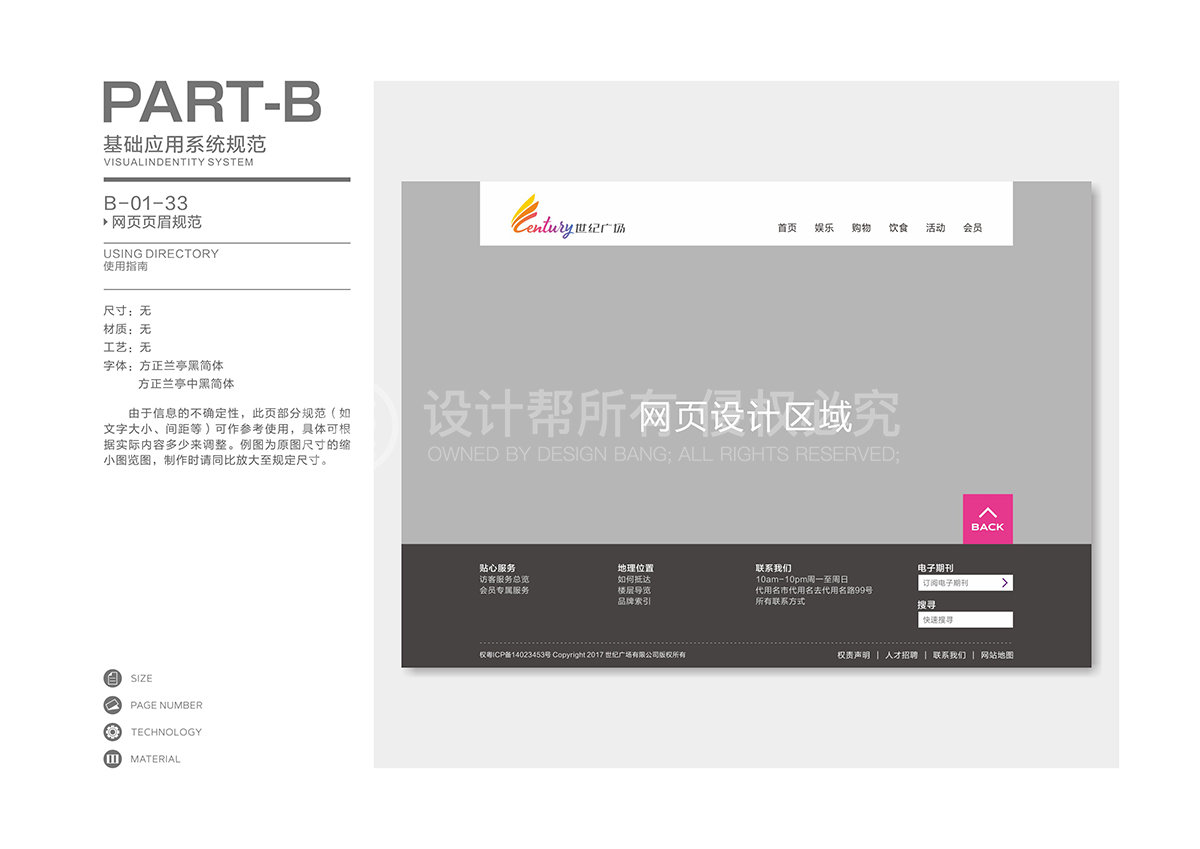Click the 基础应用系统规范 subtitle

(x=185, y=144)
